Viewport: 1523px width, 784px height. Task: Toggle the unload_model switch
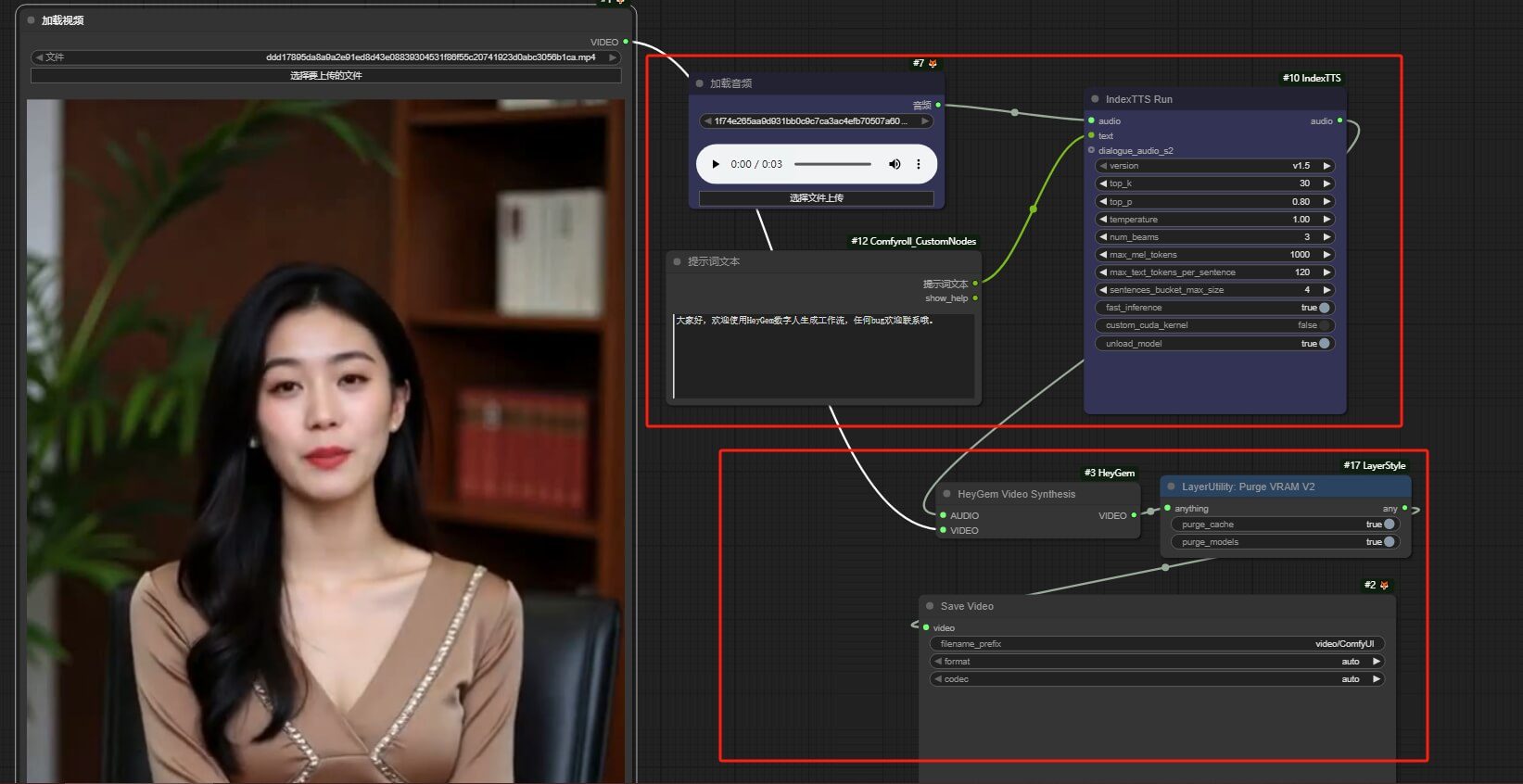pos(1325,343)
